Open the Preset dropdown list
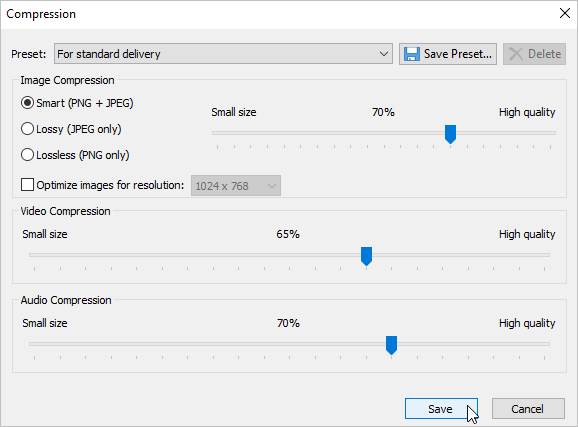This screenshot has height=427, width=578. pos(223,54)
